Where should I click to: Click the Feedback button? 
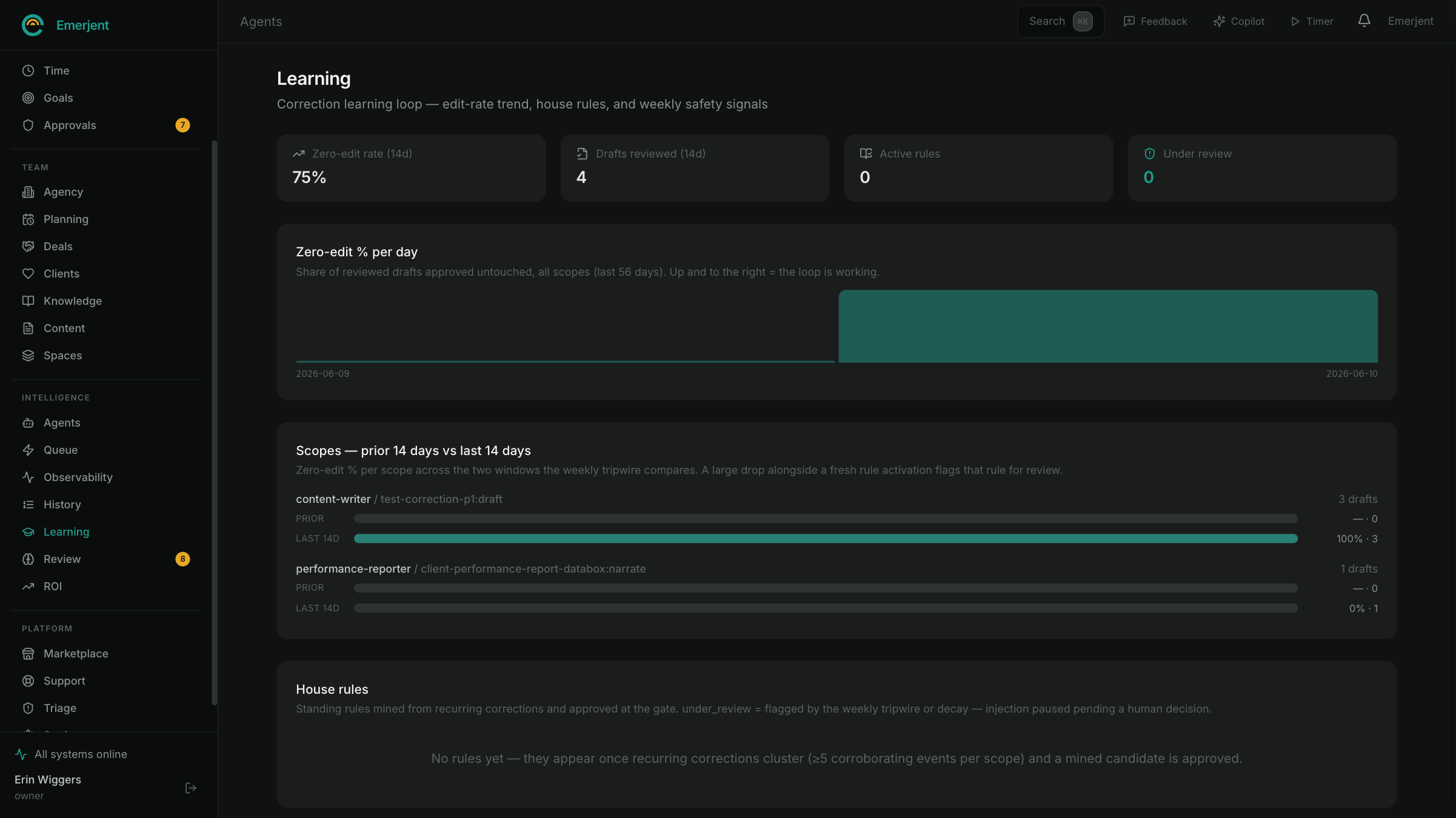pos(1155,21)
